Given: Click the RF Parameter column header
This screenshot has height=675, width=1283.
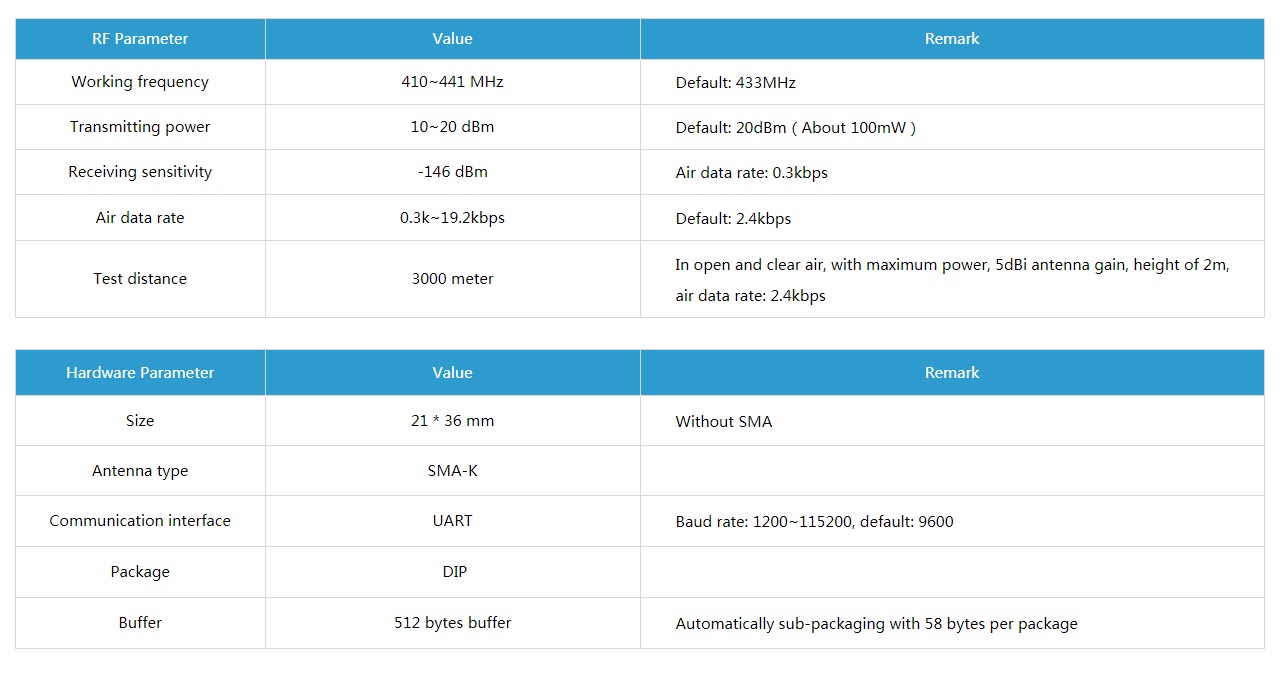Looking at the screenshot, I should coord(140,39).
